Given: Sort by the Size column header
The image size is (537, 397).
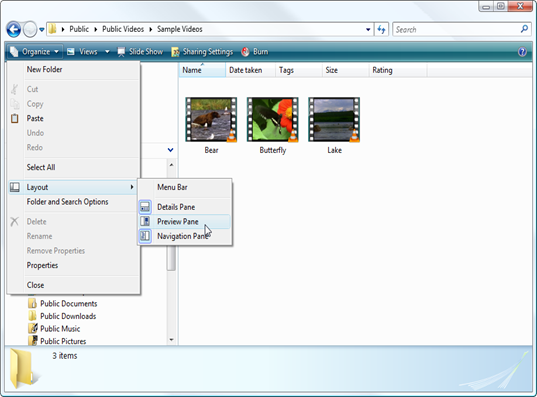Looking at the screenshot, I should coord(346,70).
